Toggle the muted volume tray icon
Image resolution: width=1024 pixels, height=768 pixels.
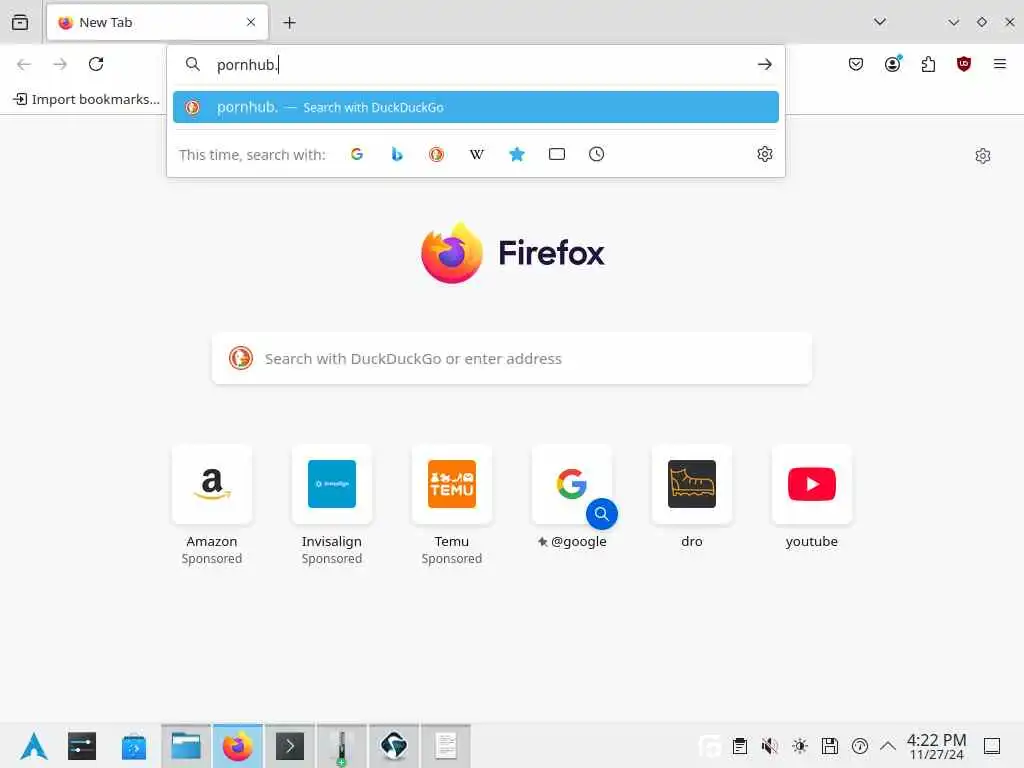(770, 746)
